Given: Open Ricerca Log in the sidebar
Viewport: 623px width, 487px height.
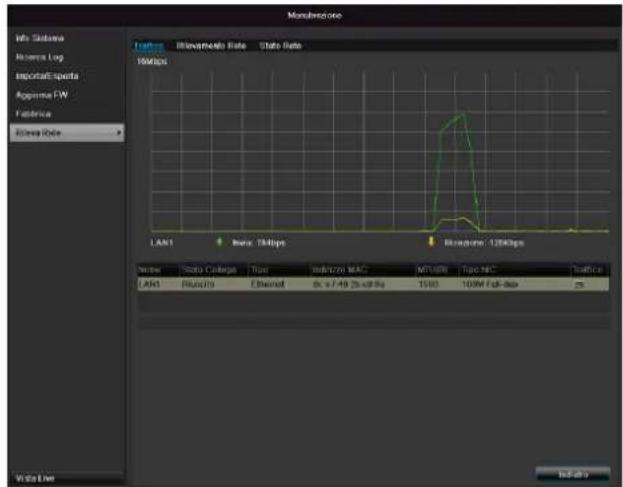Looking at the screenshot, I should click(x=39, y=57).
